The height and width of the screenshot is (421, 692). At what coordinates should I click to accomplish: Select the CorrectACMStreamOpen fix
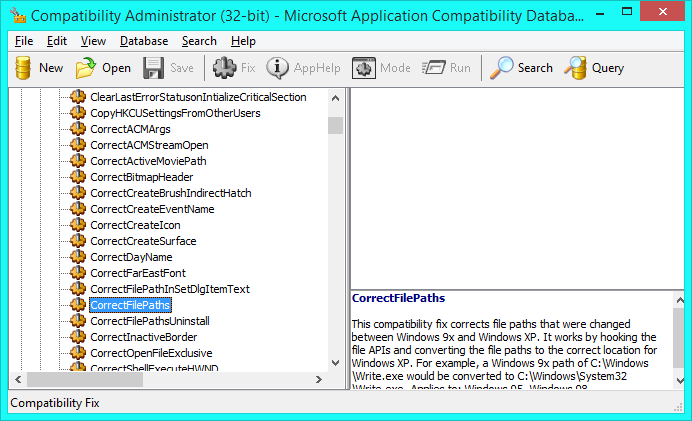coord(149,145)
